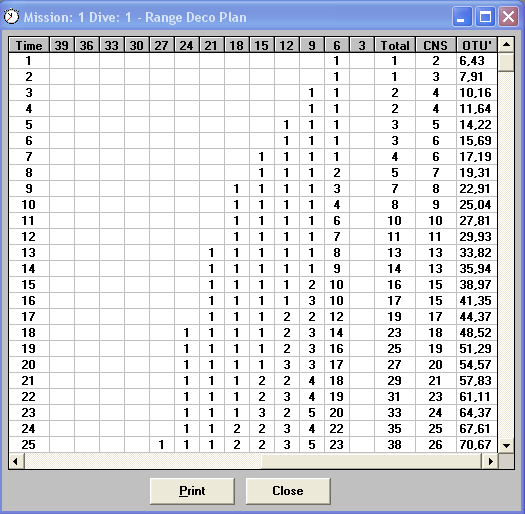Click the horizontal scrollbar thumb
Screen dimensions: 525x514
(x=143, y=461)
